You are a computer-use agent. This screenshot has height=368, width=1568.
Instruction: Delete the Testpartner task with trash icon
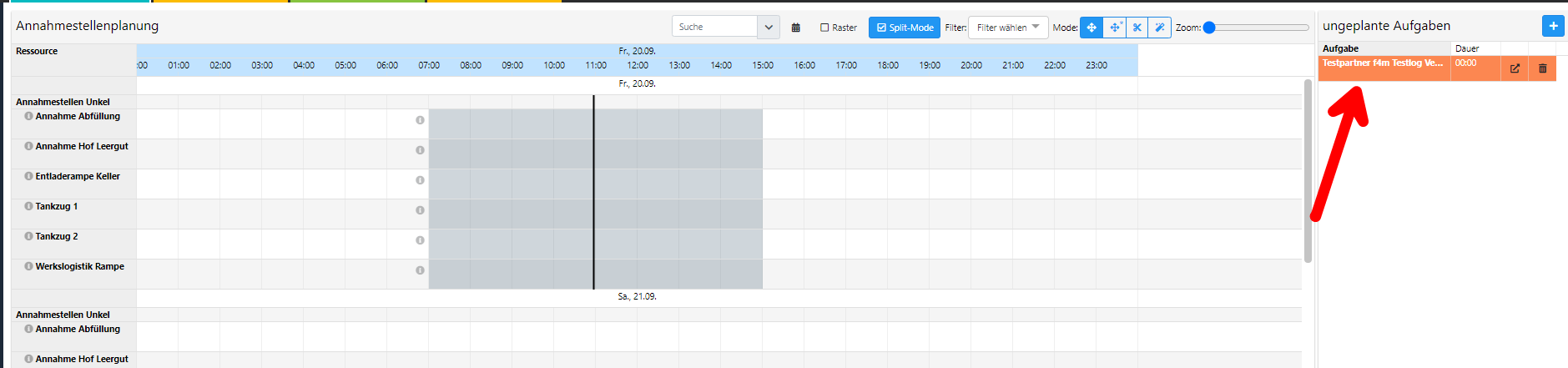pos(1542,68)
